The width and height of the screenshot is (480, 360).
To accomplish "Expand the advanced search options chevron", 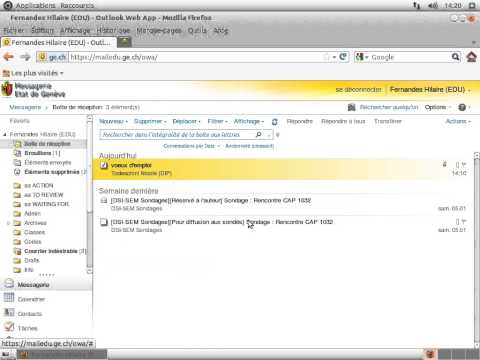I will [x=278, y=135].
